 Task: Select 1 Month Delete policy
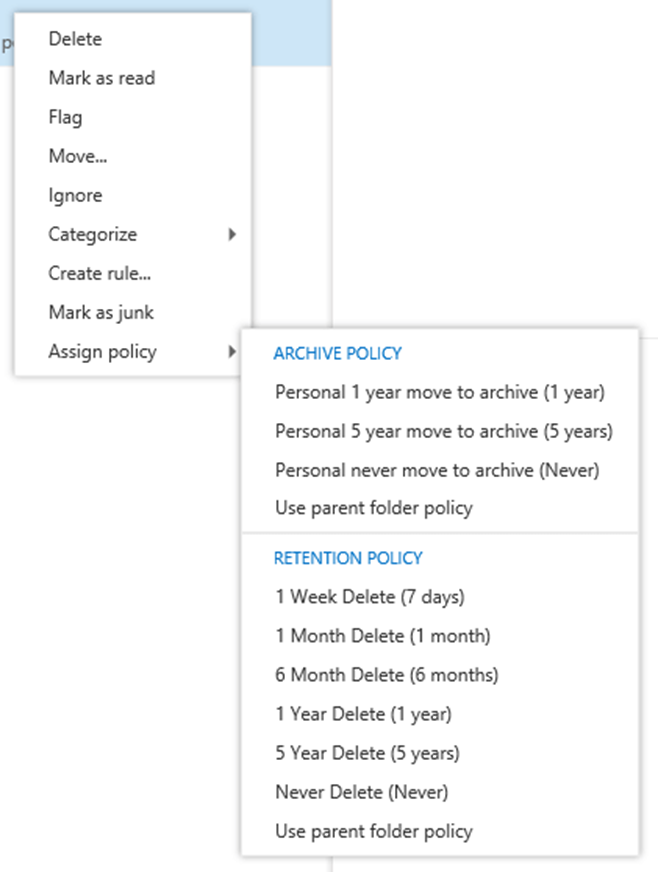pos(383,636)
